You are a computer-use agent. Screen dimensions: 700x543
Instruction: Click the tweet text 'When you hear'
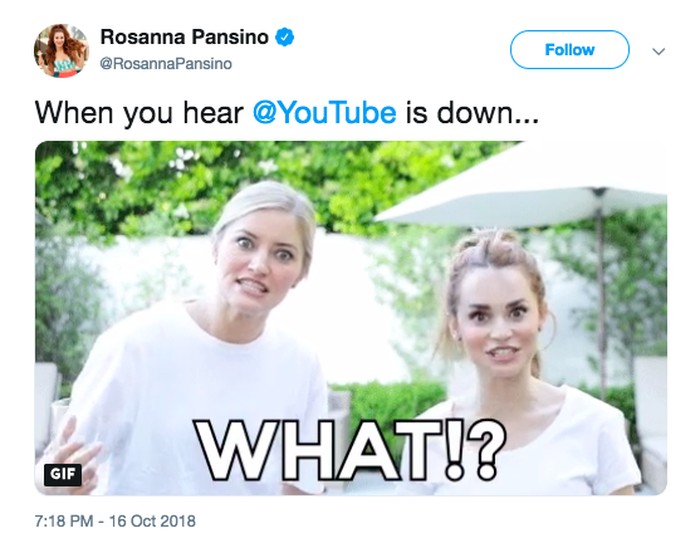(x=139, y=113)
